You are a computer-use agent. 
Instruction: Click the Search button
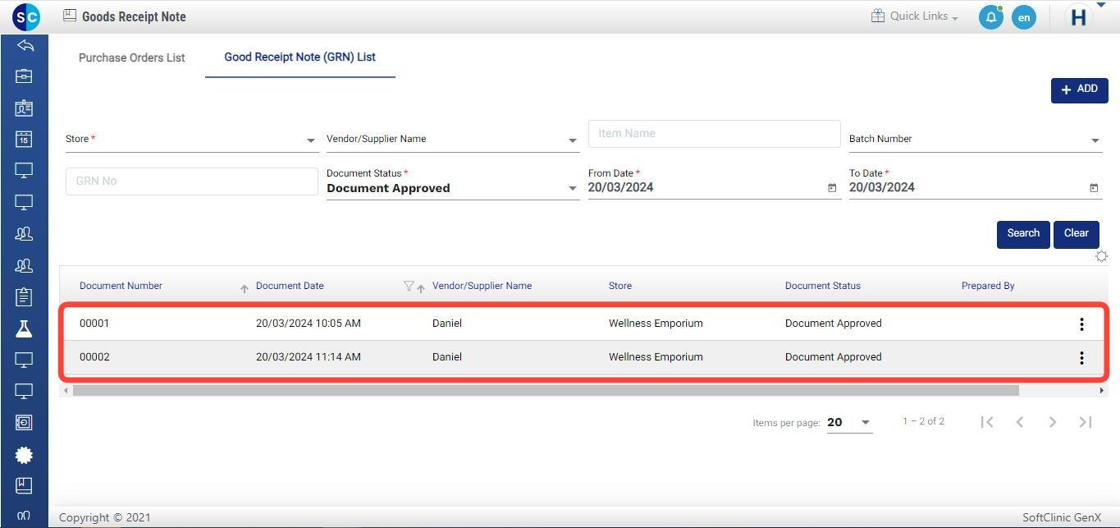pos(1022,234)
